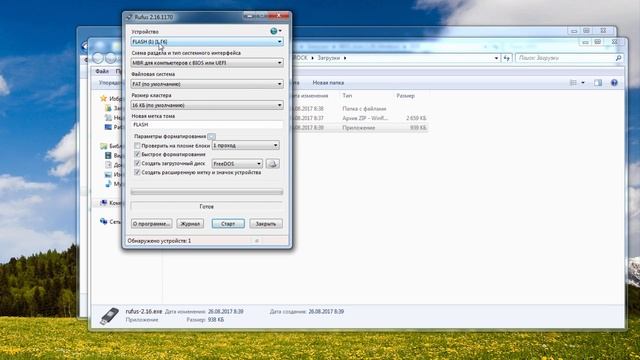Open the '1 проход' passes dropdown
Image resolution: width=640 pixels, height=360 pixels.
point(245,145)
